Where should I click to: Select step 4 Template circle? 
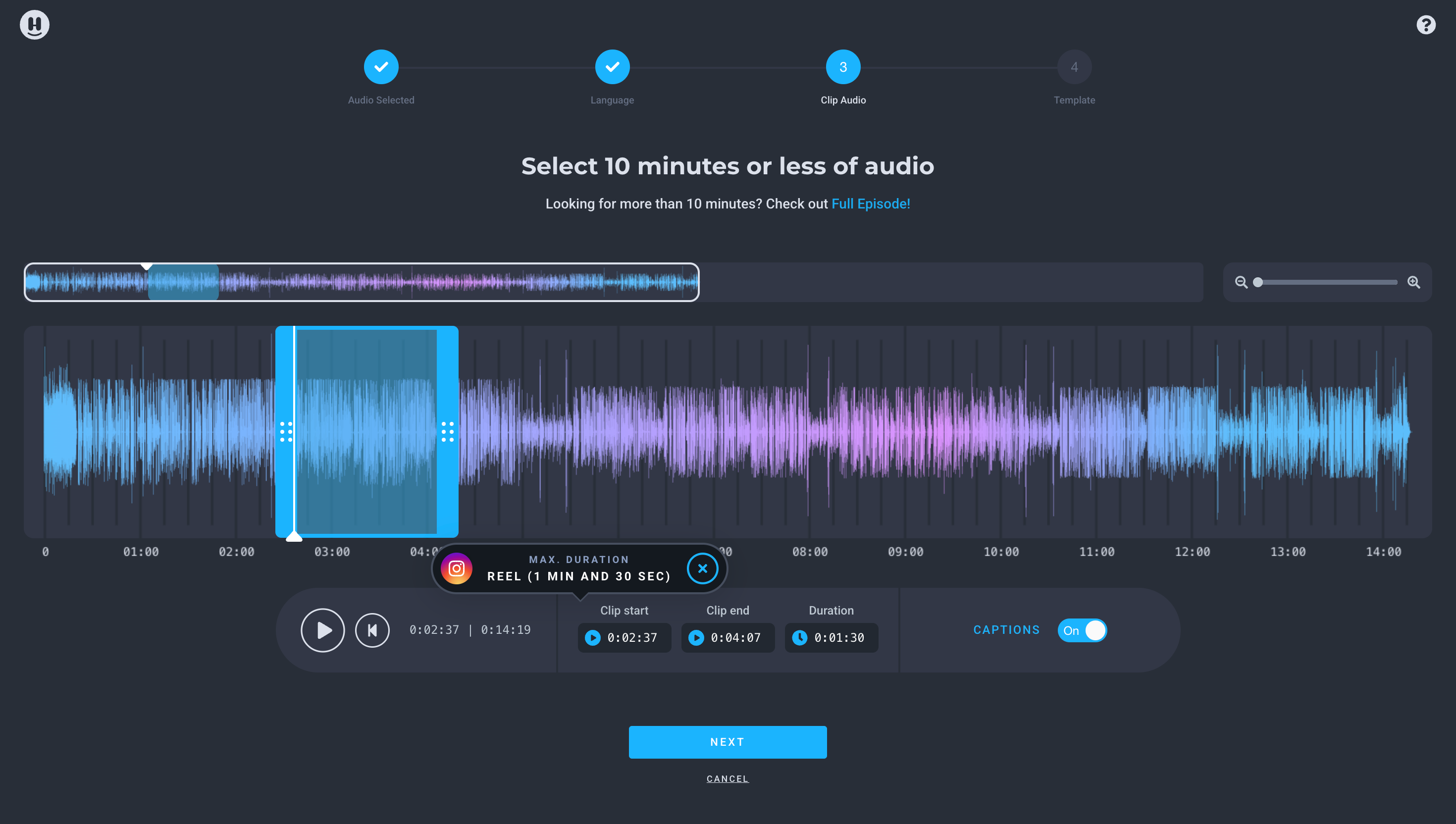point(1074,67)
